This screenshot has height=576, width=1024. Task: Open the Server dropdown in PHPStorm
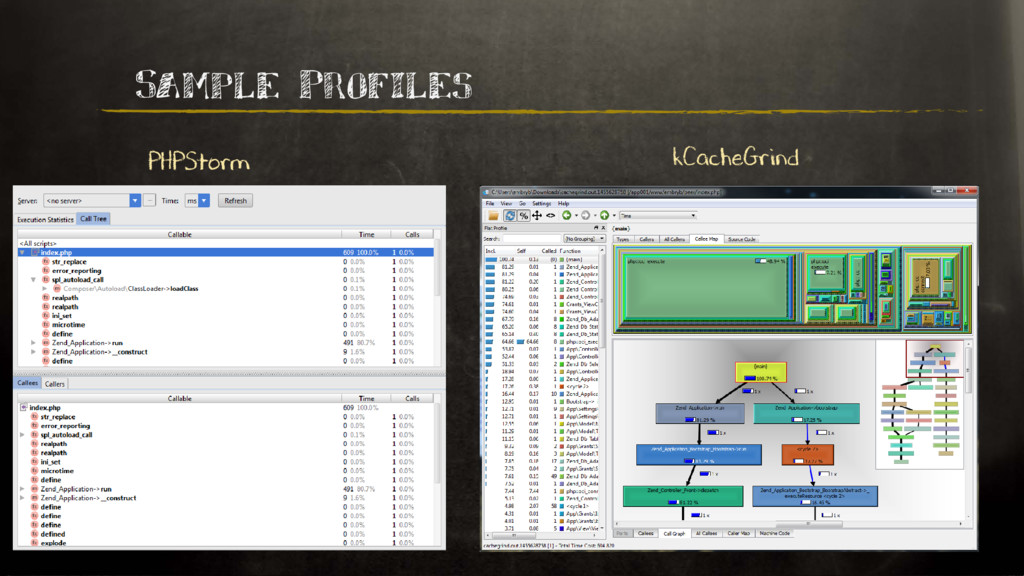pyautogui.click(x=92, y=200)
